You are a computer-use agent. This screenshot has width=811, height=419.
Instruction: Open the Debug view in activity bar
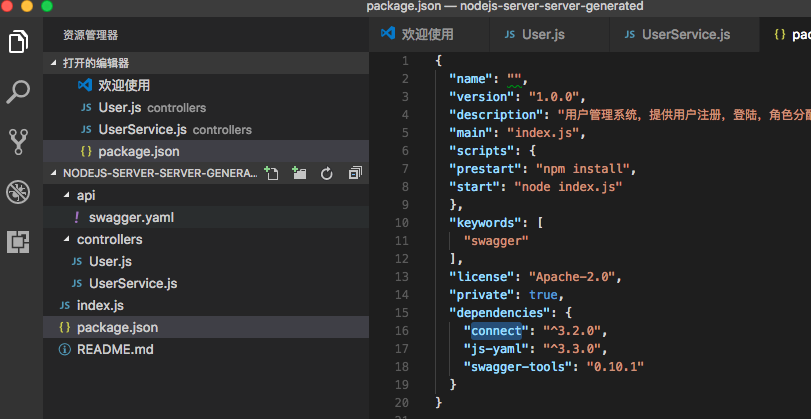(19, 191)
